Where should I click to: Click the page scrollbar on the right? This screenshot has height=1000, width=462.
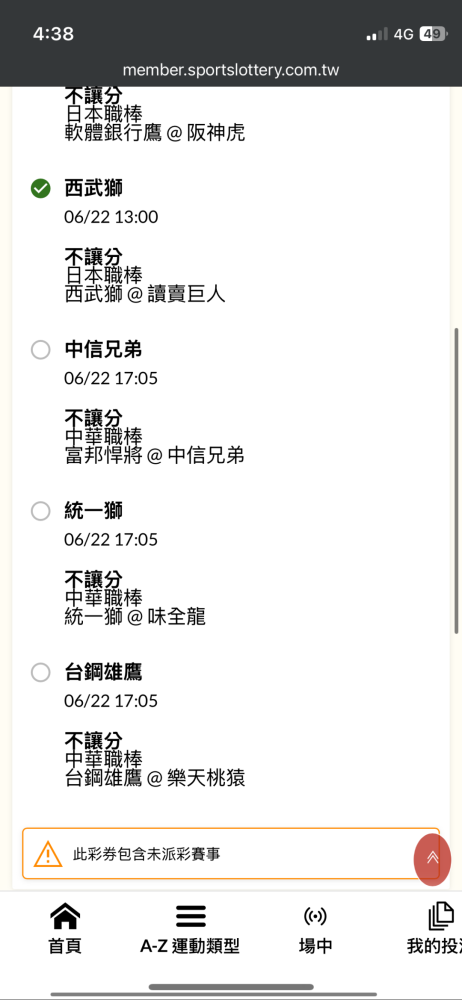[x=456, y=481]
